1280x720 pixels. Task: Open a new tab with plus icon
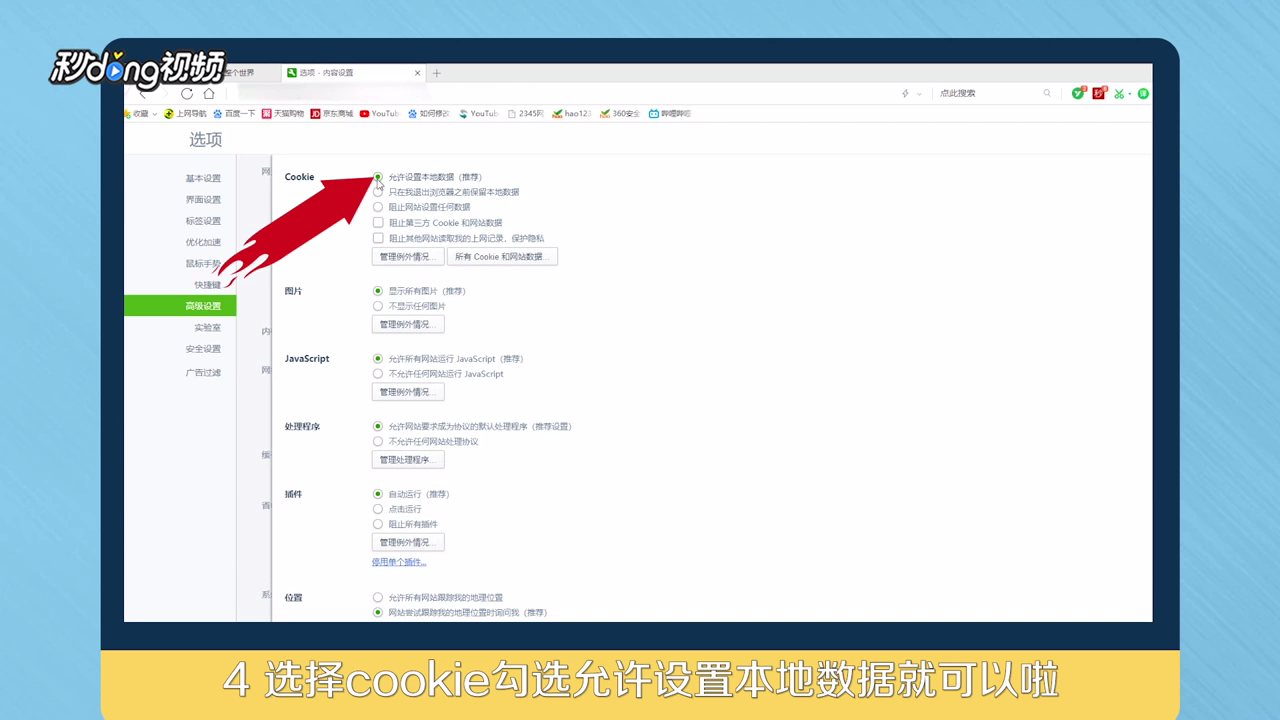[436, 73]
